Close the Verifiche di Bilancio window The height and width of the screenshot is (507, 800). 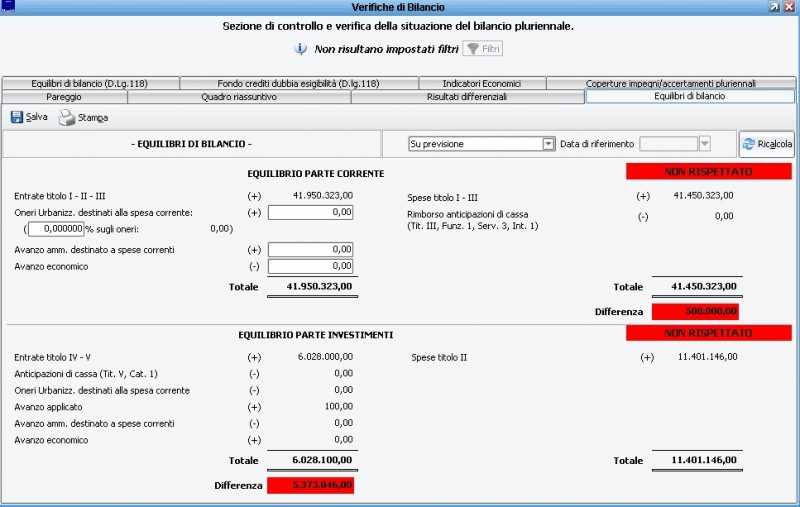click(789, 6)
